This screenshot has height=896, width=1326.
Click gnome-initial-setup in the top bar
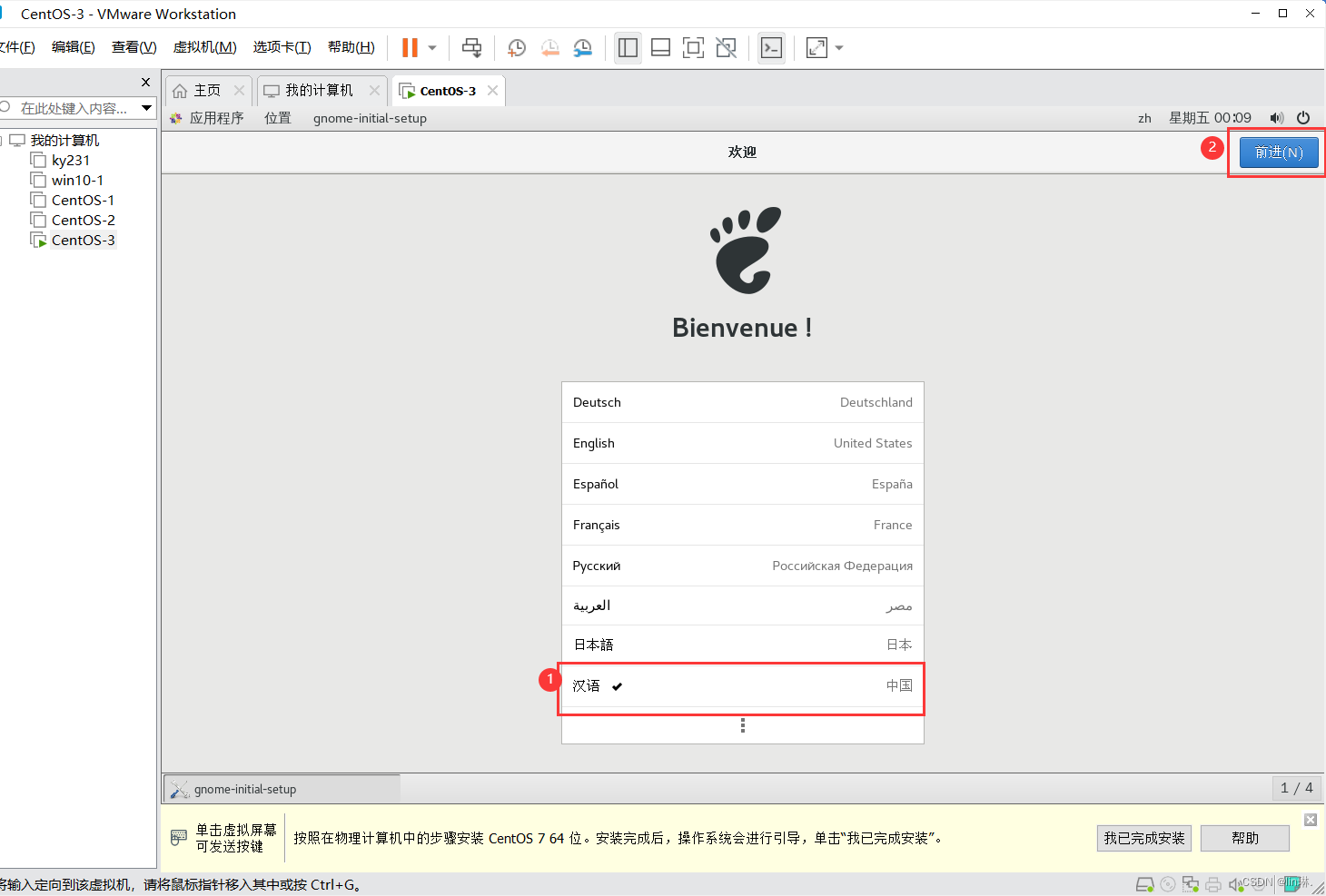370,118
